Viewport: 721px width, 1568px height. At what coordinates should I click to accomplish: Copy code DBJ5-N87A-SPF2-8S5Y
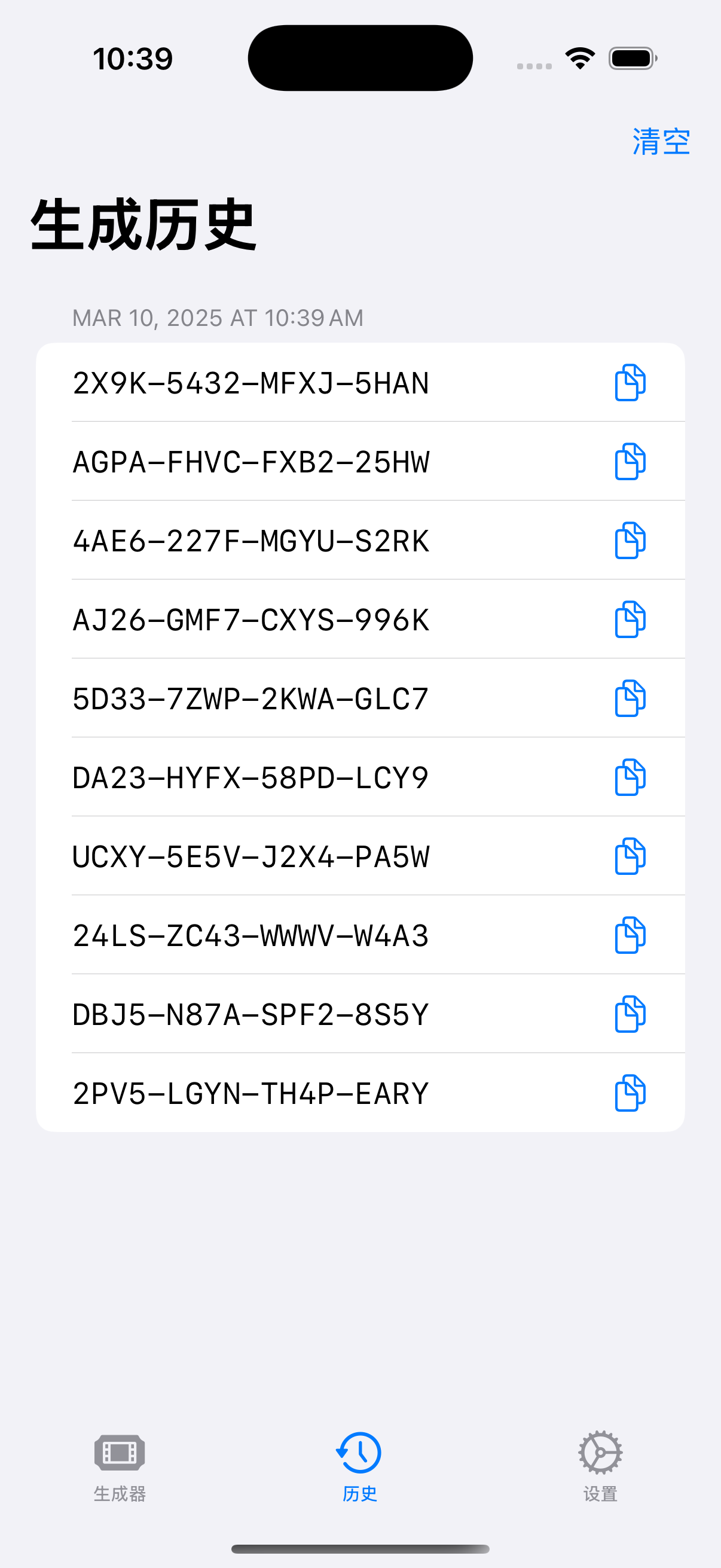click(x=630, y=1014)
